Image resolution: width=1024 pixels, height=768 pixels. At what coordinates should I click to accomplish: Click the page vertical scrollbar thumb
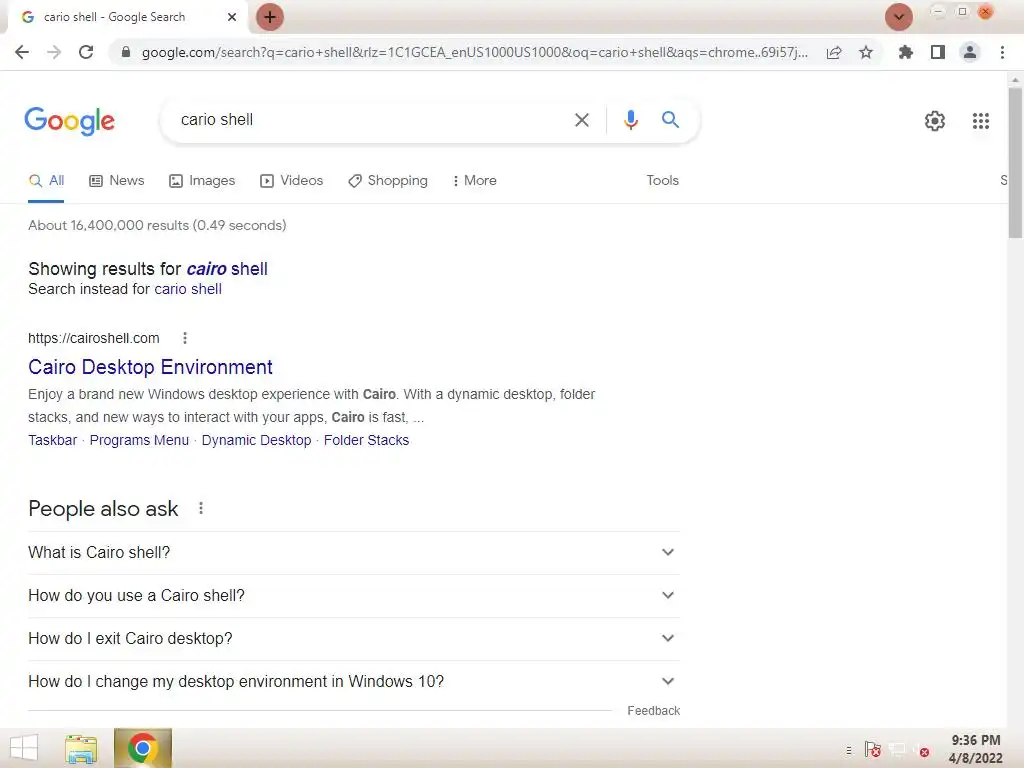click(1015, 163)
